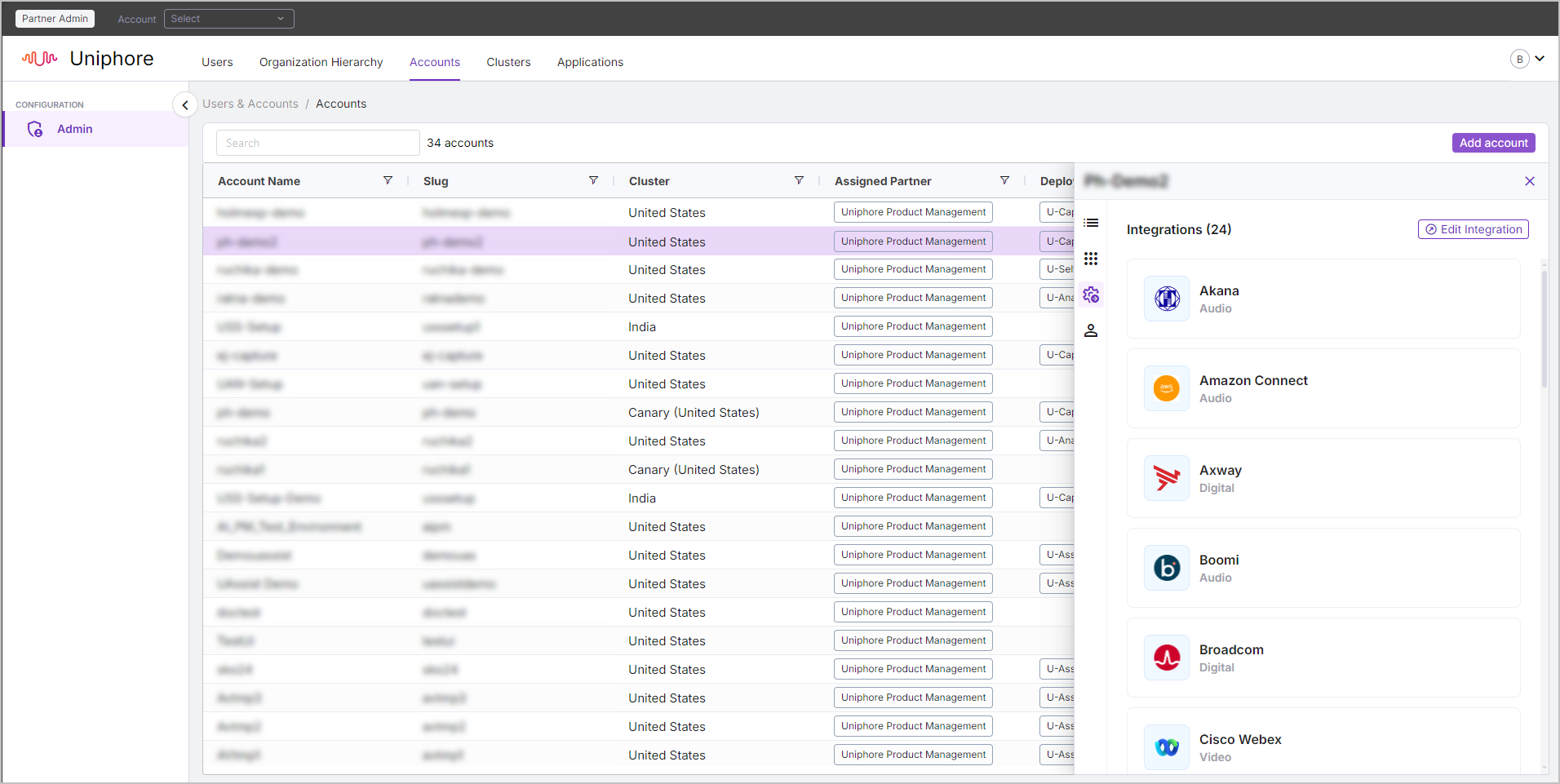Click the first row's United States cluster cell
This screenshot has width=1560, height=784.
pyautogui.click(x=667, y=213)
